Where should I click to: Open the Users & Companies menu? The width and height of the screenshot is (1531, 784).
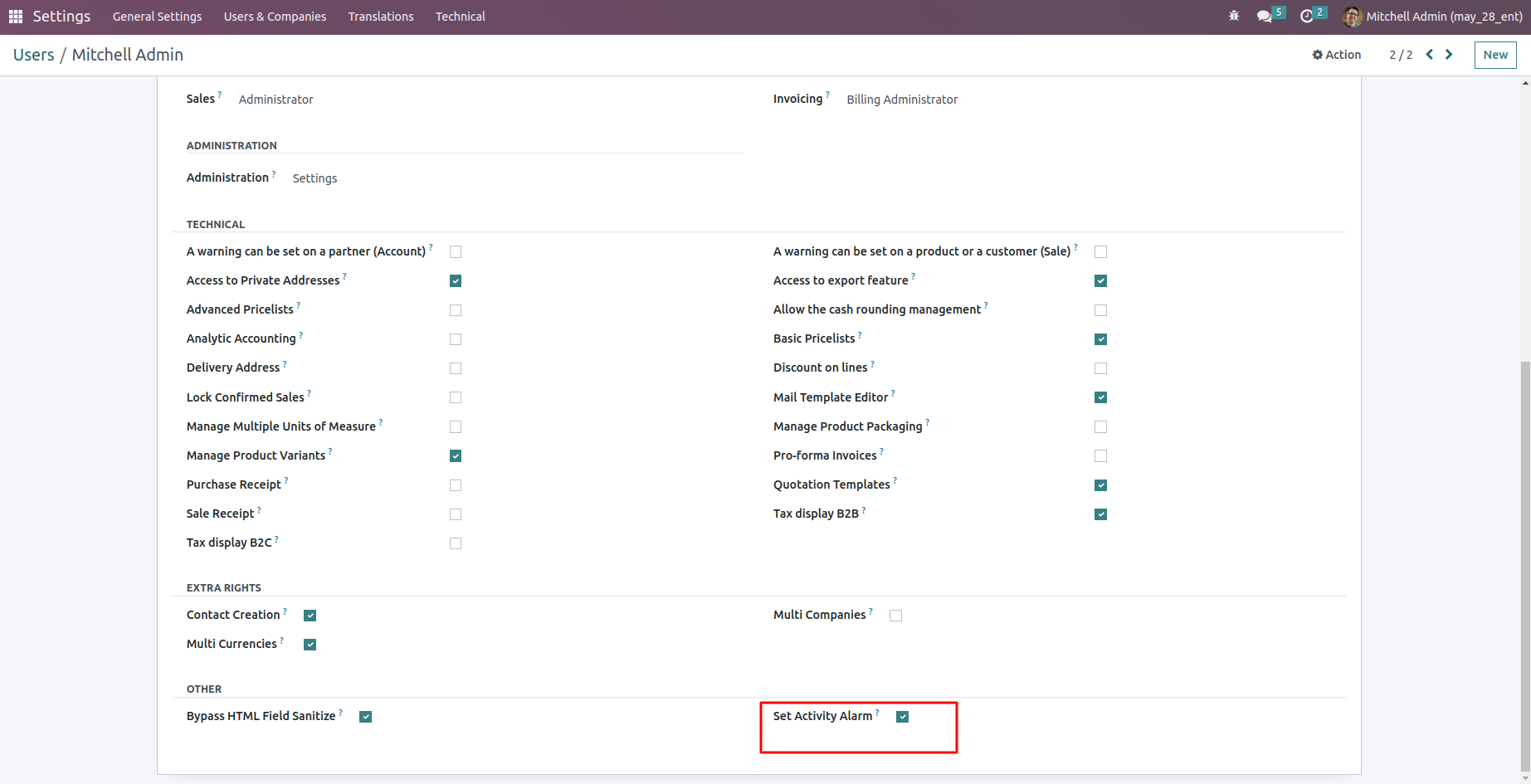(x=275, y=17)
